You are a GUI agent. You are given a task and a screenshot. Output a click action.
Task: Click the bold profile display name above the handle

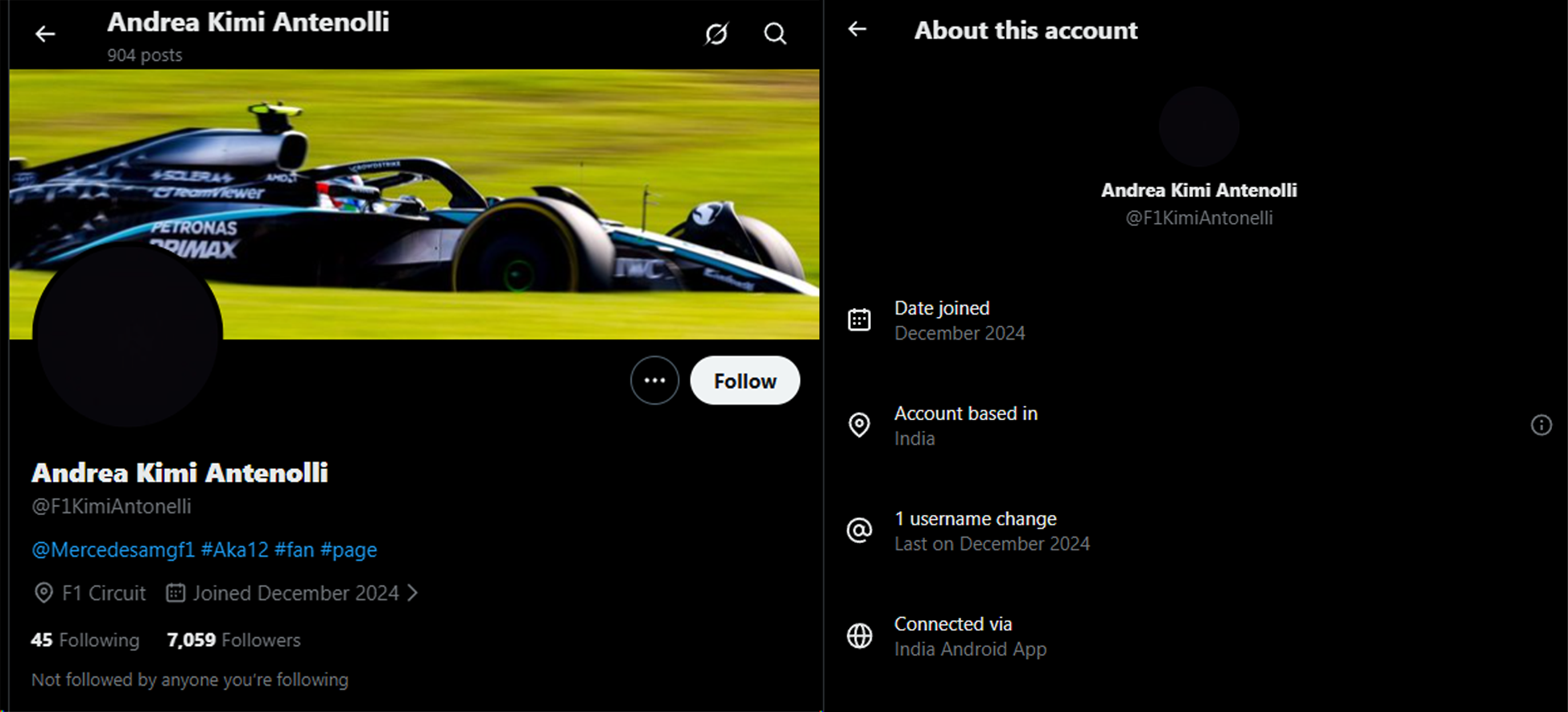coord(179,473)
